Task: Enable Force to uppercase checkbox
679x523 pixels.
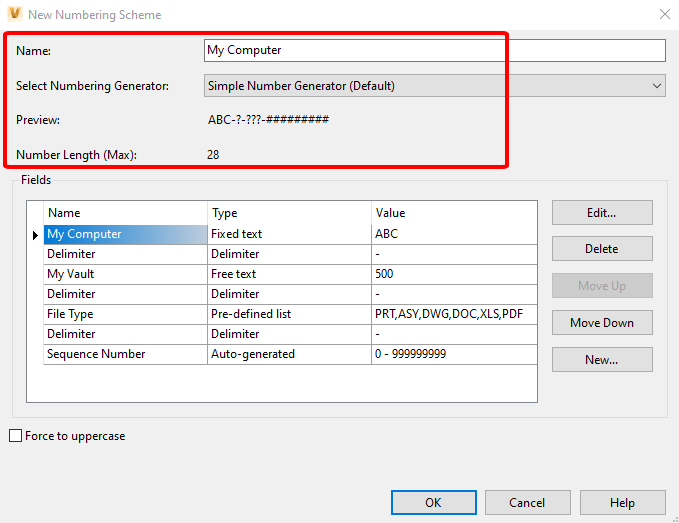Action: pyautogui.click(x=16, y=436)
